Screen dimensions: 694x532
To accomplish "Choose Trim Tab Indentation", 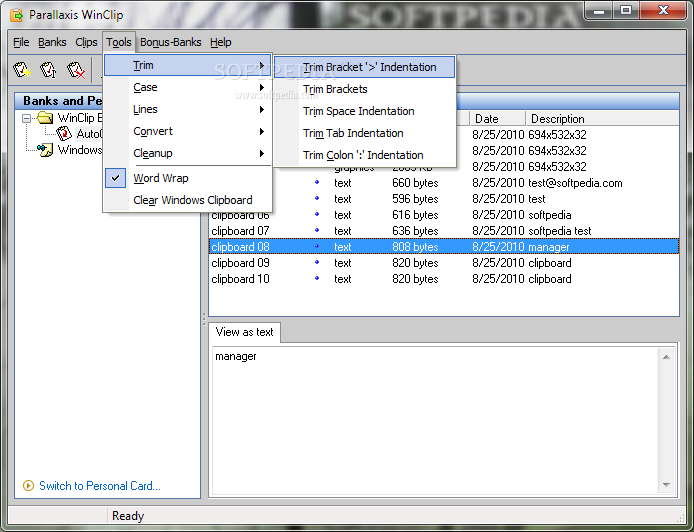I will tap(364, 133).
